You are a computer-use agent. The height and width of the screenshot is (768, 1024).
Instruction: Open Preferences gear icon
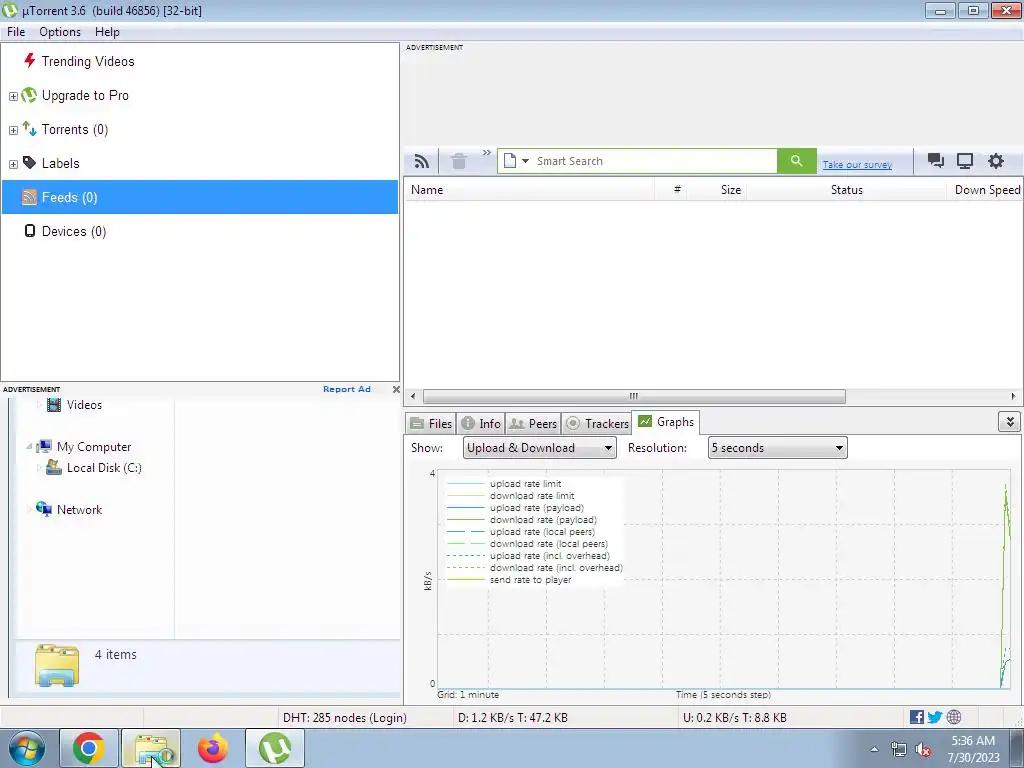tap(995, 161)
